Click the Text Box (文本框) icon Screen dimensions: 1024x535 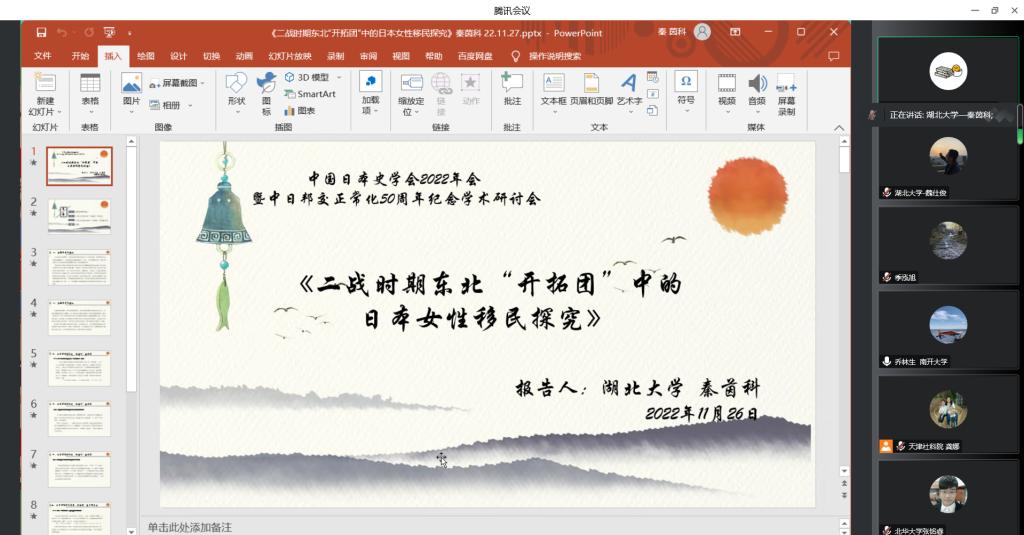pyautogui.click(x=553, y=85)
